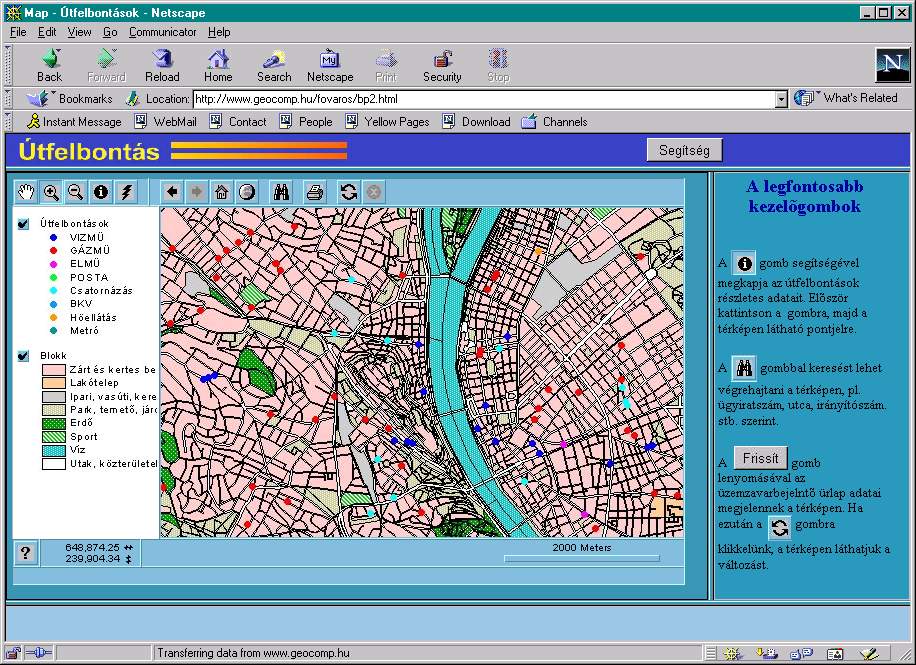
Task: Go to previous map extent arrow
Action: coord(172,192)
